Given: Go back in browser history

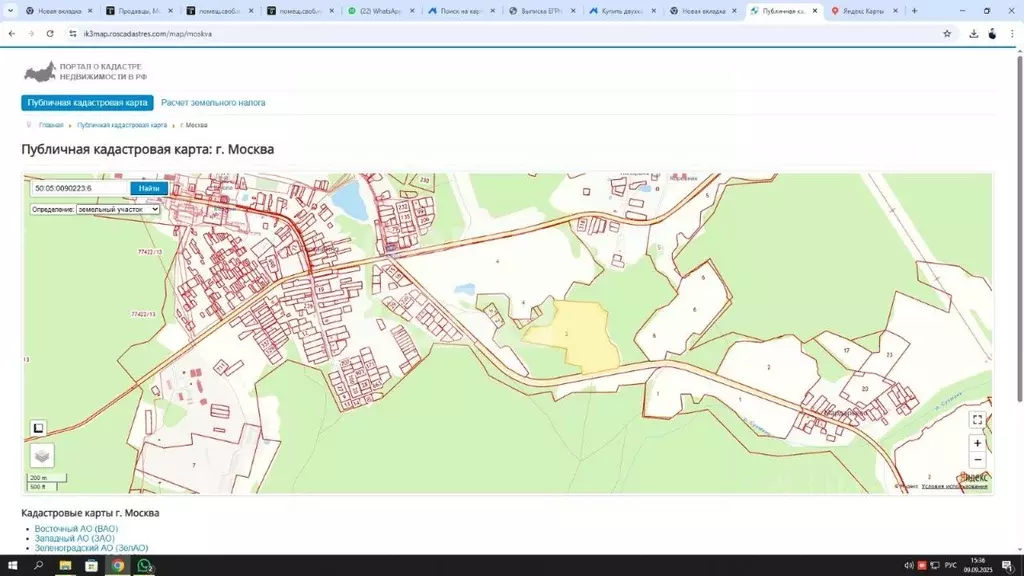Looking at the screenshot, I should point(12,33).
